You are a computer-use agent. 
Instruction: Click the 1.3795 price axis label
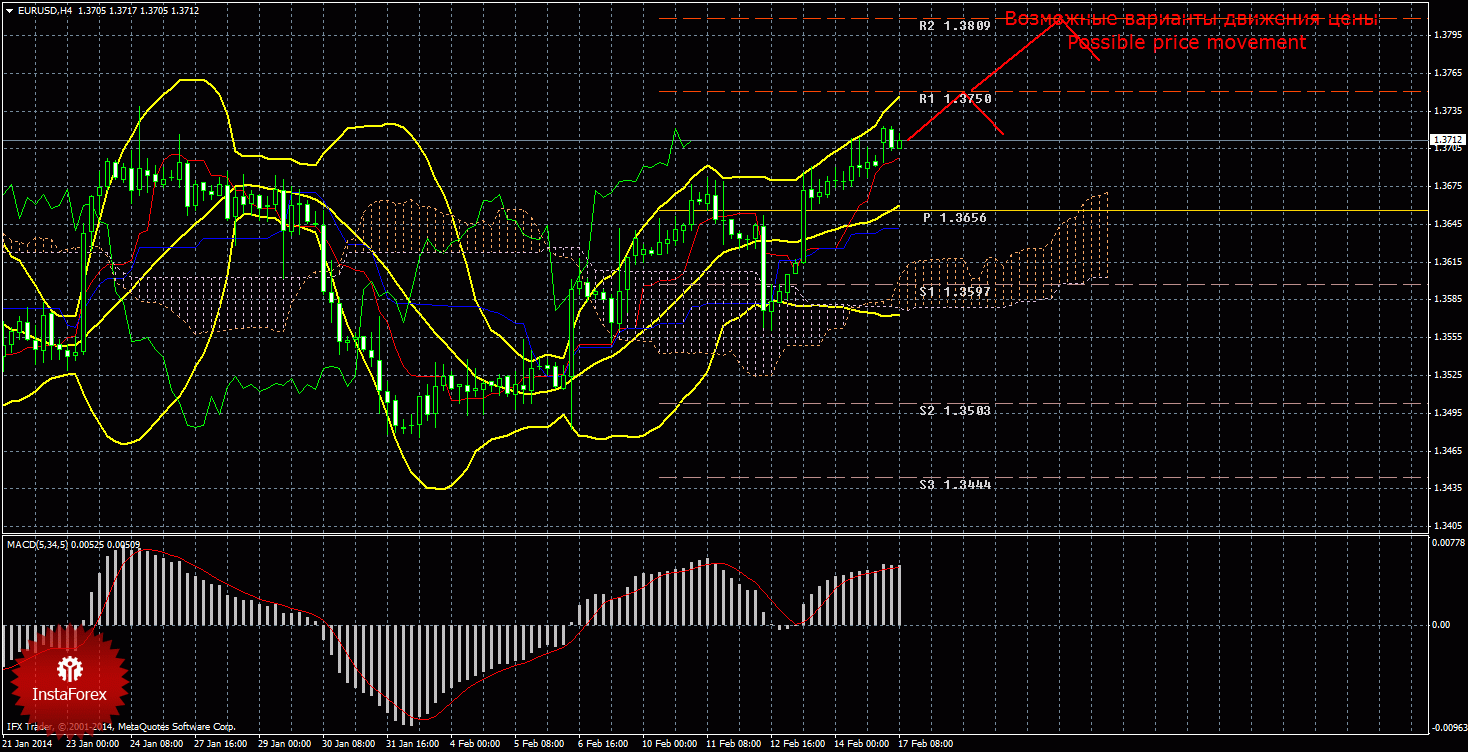(x=1444, y=35)
